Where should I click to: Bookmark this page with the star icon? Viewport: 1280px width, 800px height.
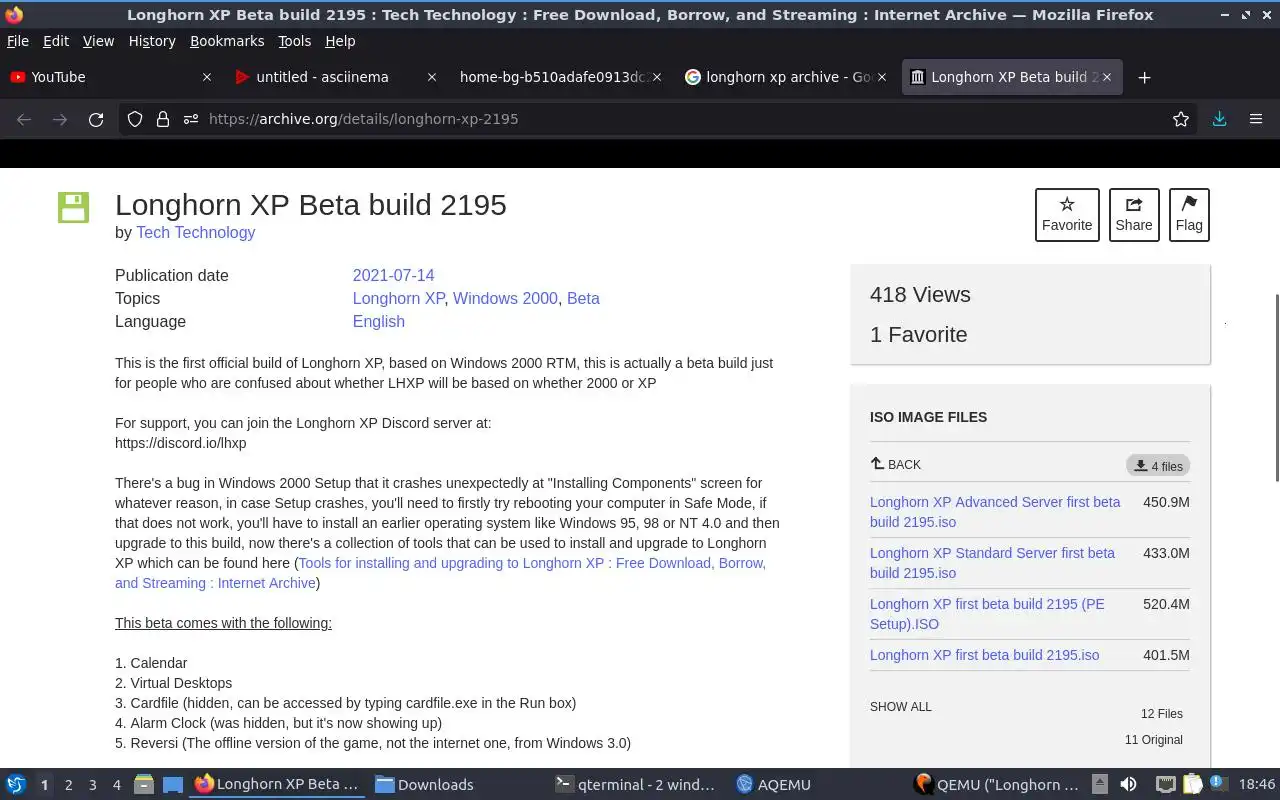pyautogui.click(x=1181, y=119)
